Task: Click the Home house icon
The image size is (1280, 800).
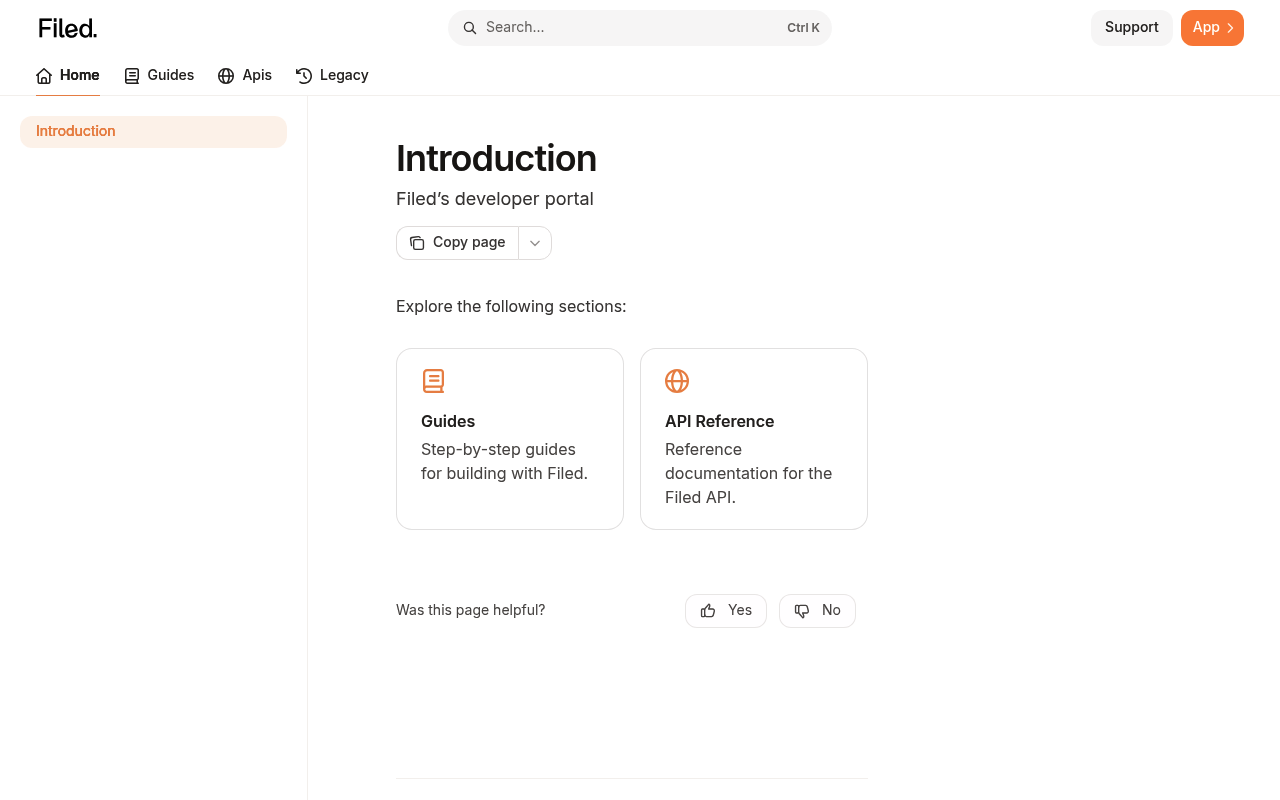Action: [44, 76]
